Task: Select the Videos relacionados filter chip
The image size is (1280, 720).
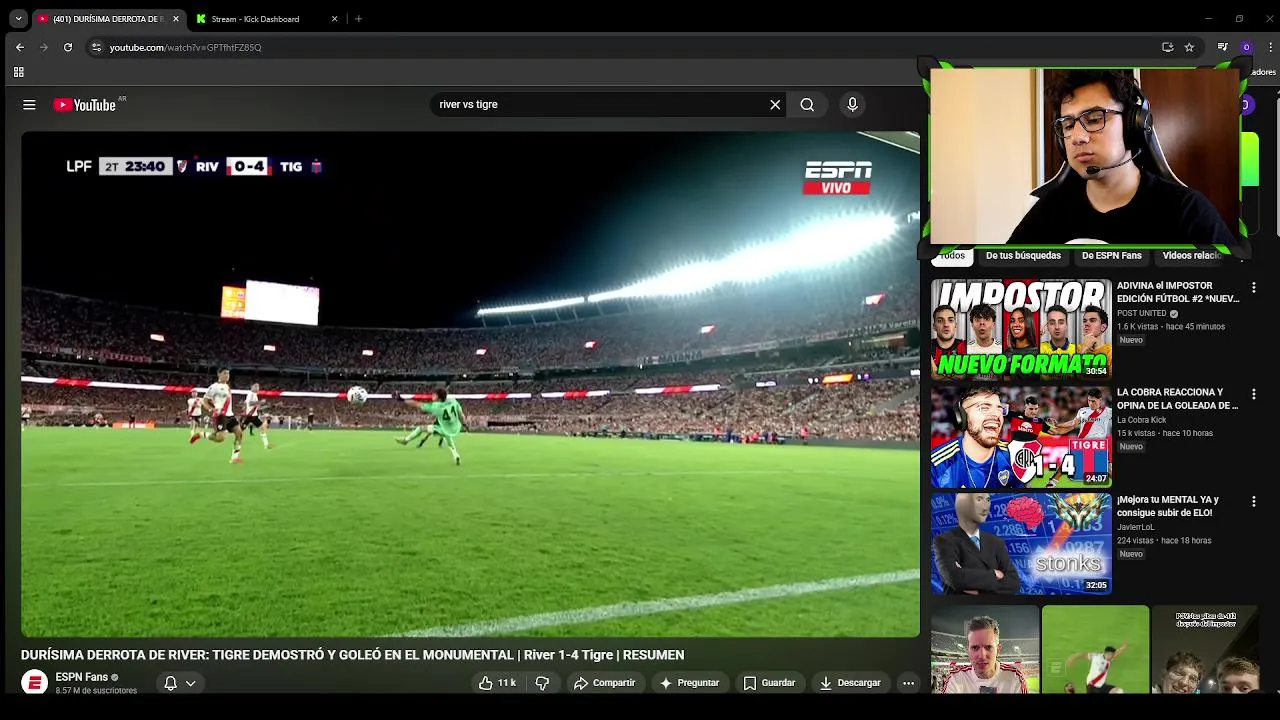Action: pyautogui.click(x=1192, y=256)
